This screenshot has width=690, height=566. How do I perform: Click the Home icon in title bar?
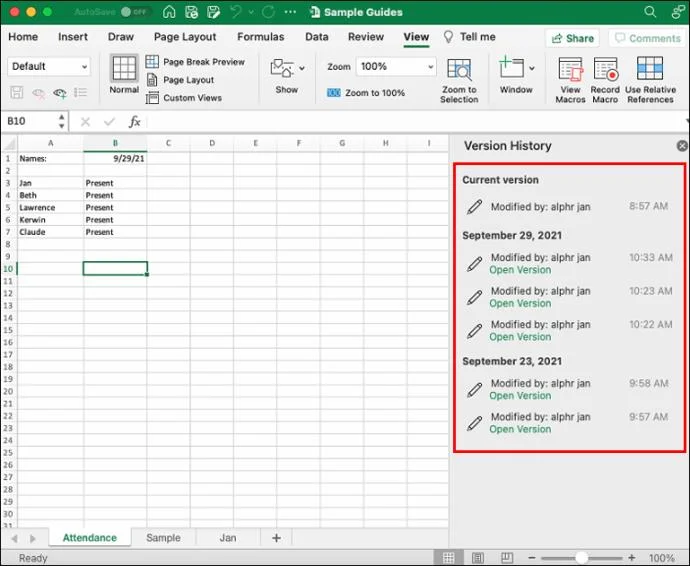tap(169, 12)
